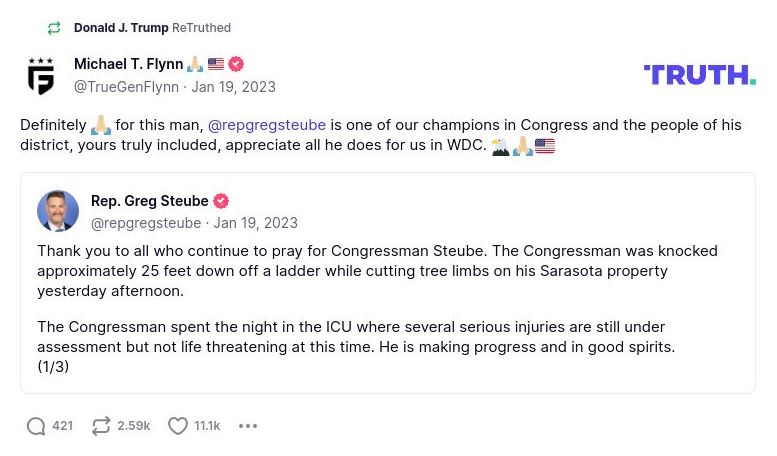The height and width of the screenshot is (456, 777).
Task: Click the 11.1k likes count
Action: click(x=207, y=426)
